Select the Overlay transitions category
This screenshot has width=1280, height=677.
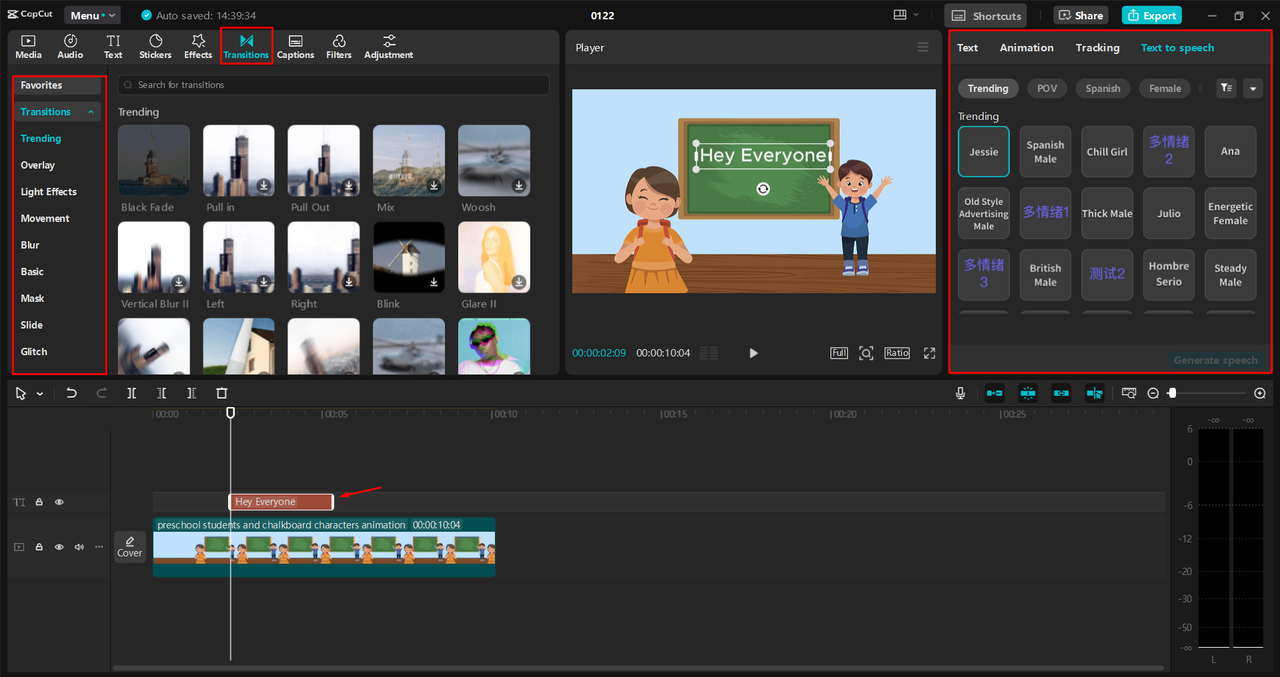coord(38,165)
